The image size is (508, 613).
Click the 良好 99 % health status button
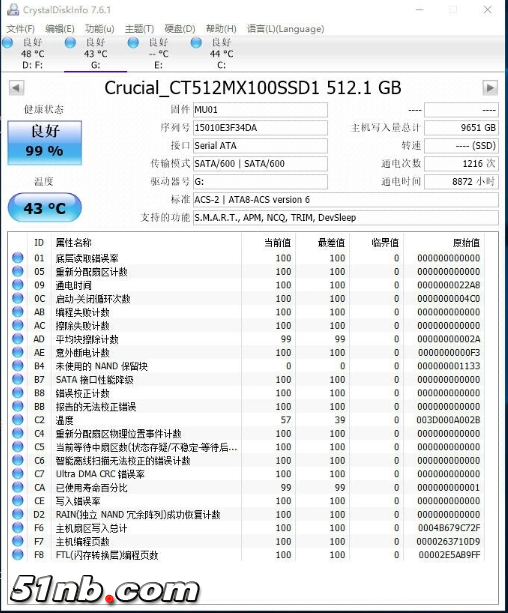(45, 143)
